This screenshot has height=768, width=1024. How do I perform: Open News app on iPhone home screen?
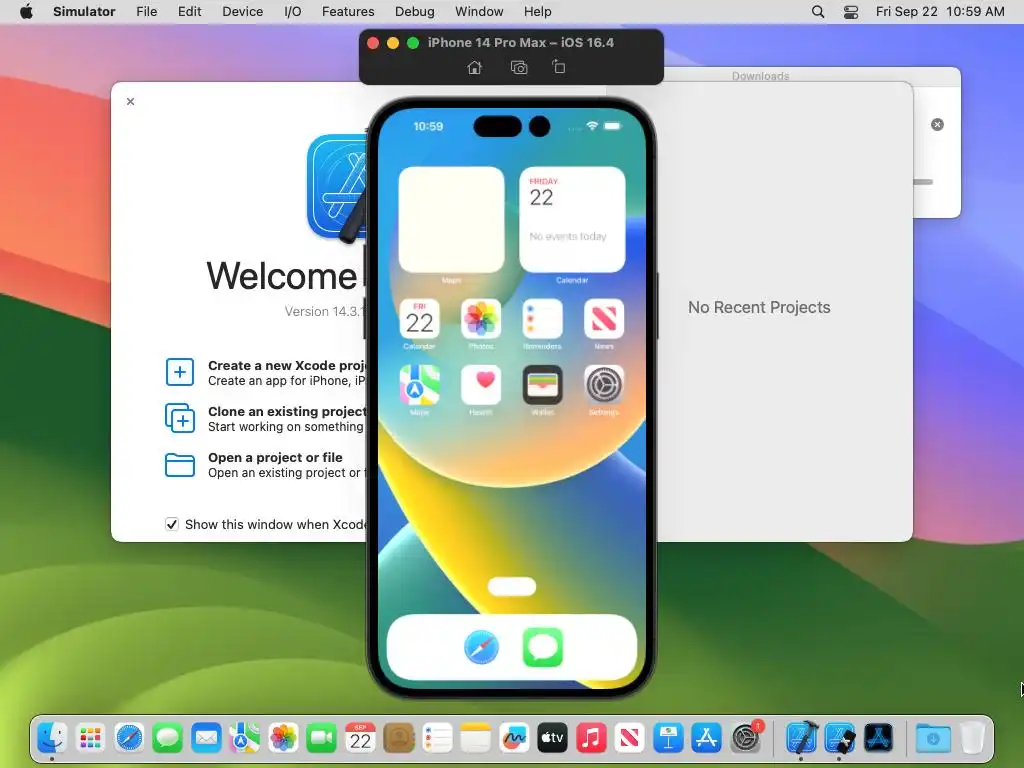click(604, 319)
